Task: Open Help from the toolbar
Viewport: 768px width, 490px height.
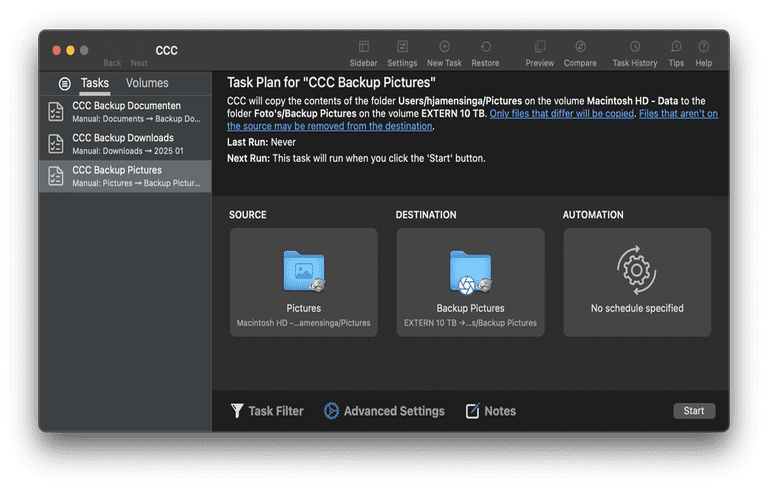Action: pos(703,47)
